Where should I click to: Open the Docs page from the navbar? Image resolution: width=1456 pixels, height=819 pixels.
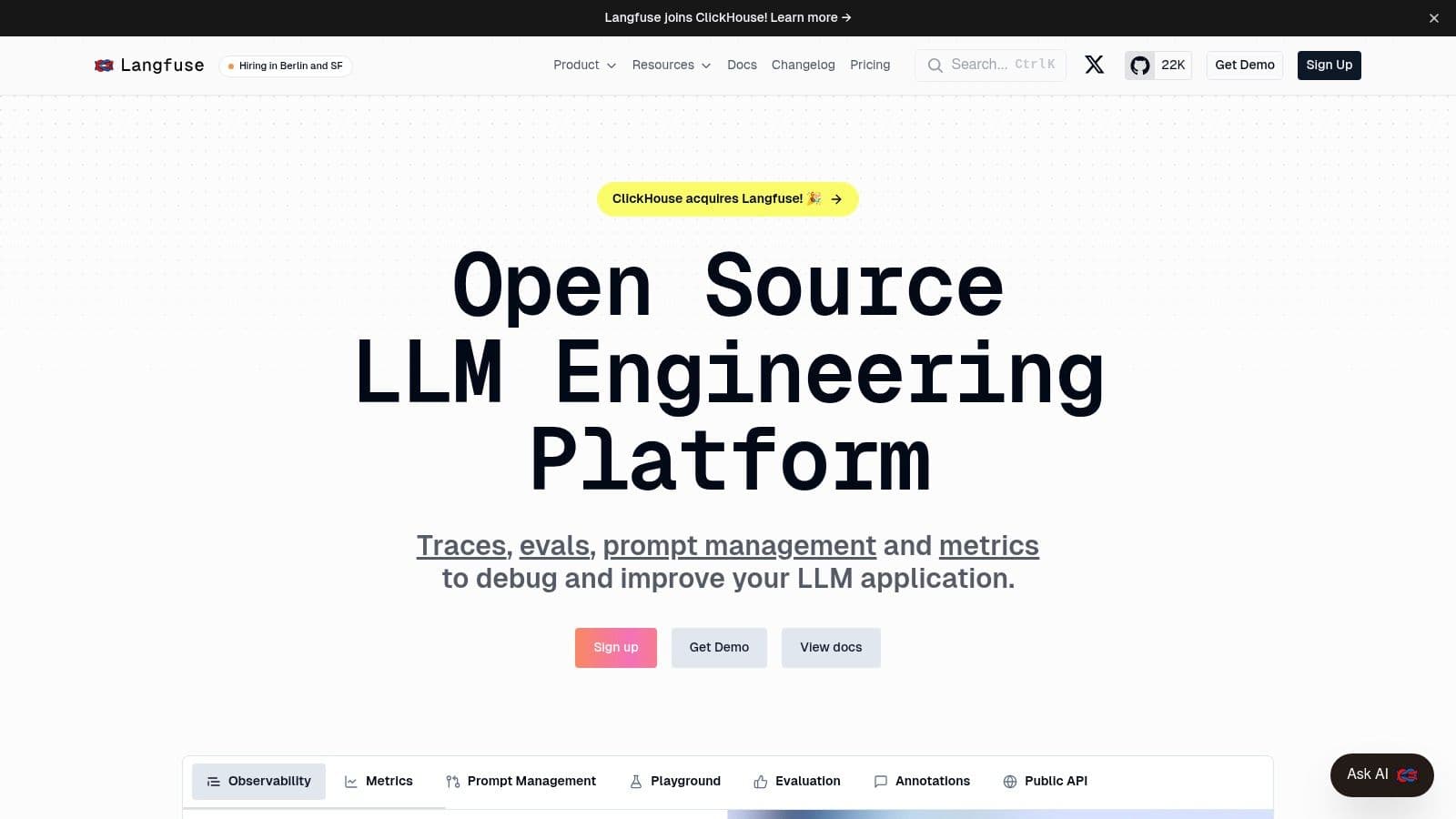click(x=742, y=65)
